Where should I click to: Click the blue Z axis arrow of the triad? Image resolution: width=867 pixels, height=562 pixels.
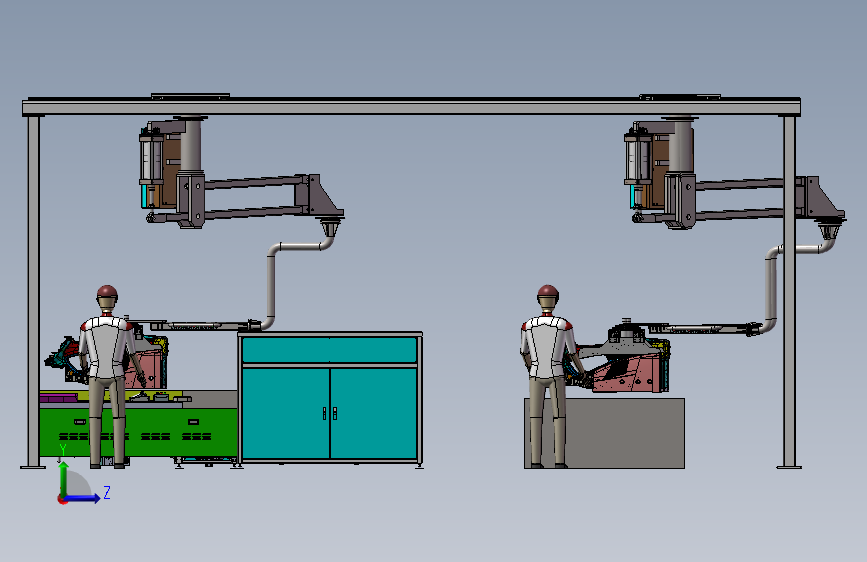[x=83, y=498]
